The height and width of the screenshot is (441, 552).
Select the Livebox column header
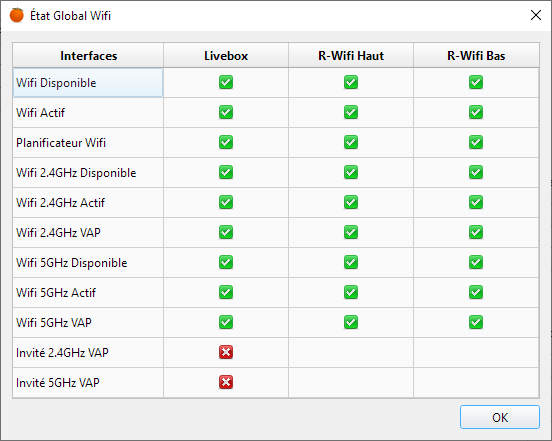pyautogui.click(x=226, y=55)
